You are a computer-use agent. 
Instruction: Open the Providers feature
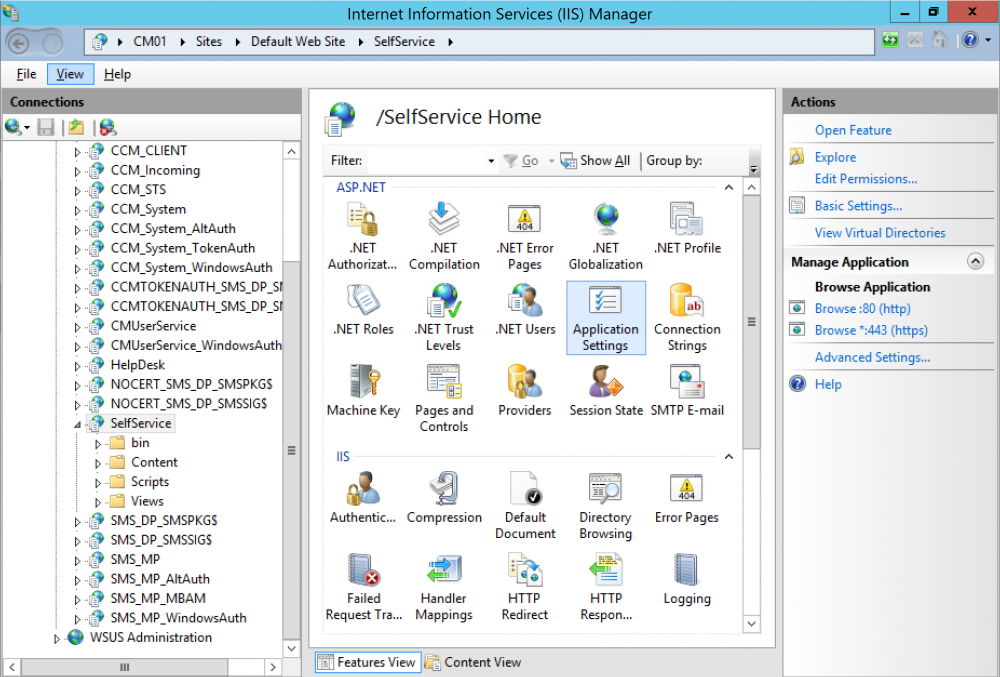click(525, 391)
